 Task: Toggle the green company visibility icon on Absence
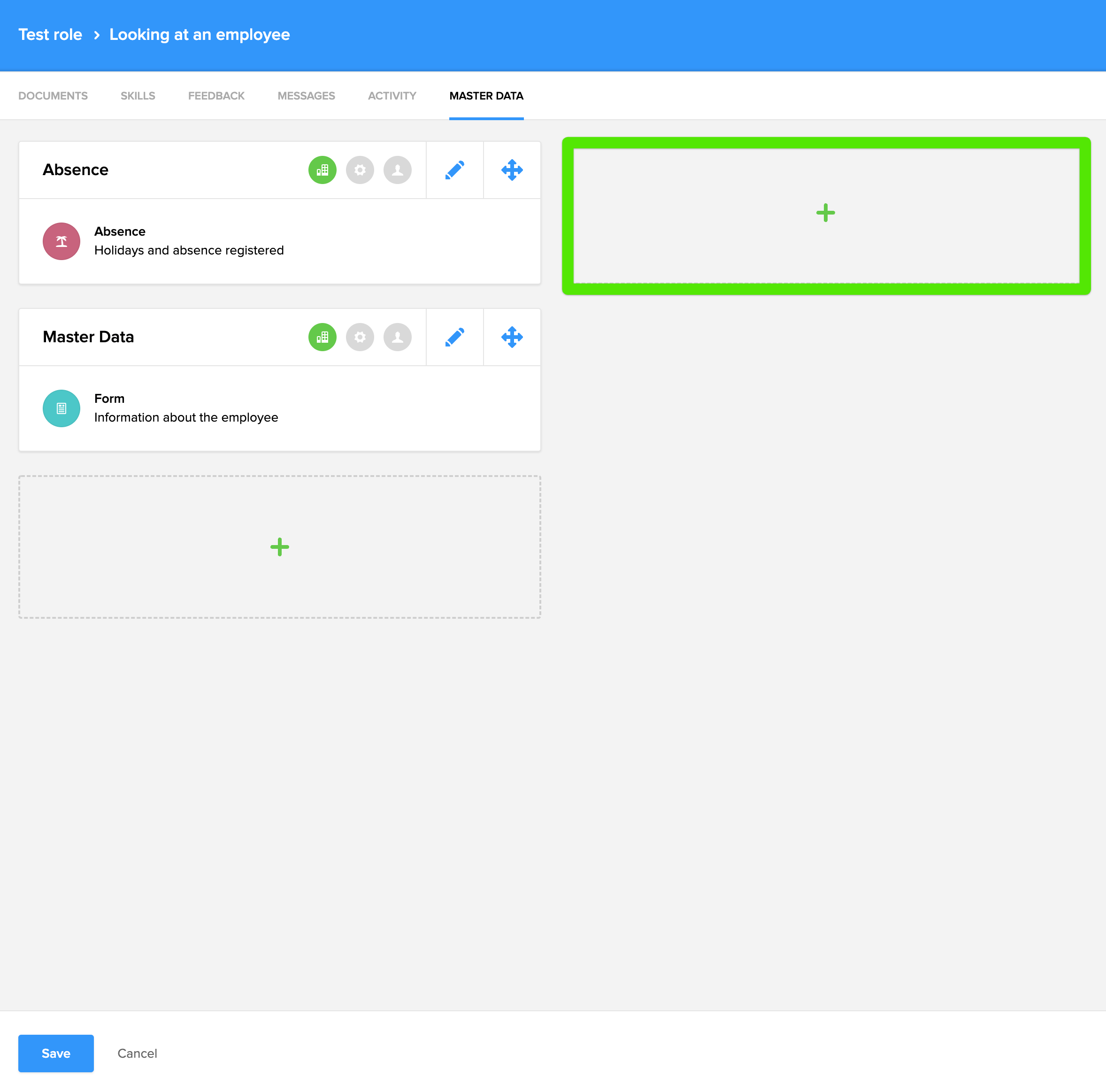coord(323,170)
